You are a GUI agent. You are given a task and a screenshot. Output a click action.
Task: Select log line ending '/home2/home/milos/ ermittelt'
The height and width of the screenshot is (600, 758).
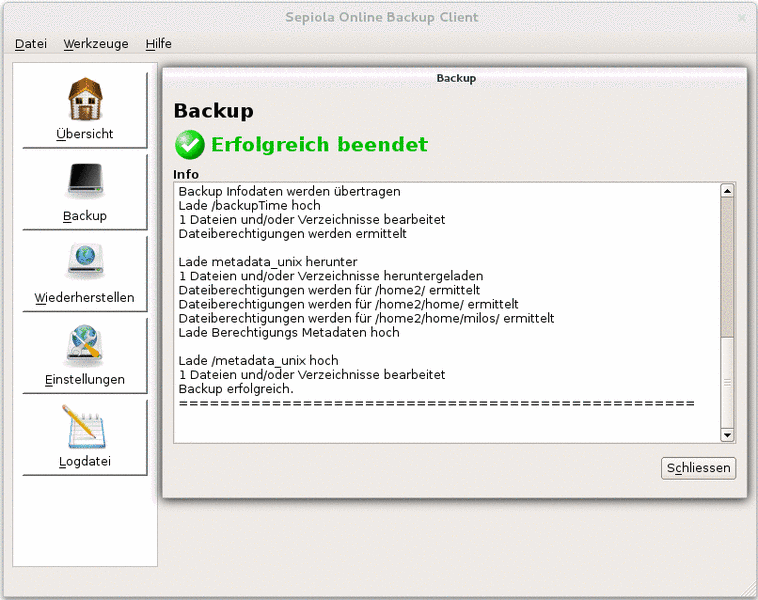pos(366,318)
